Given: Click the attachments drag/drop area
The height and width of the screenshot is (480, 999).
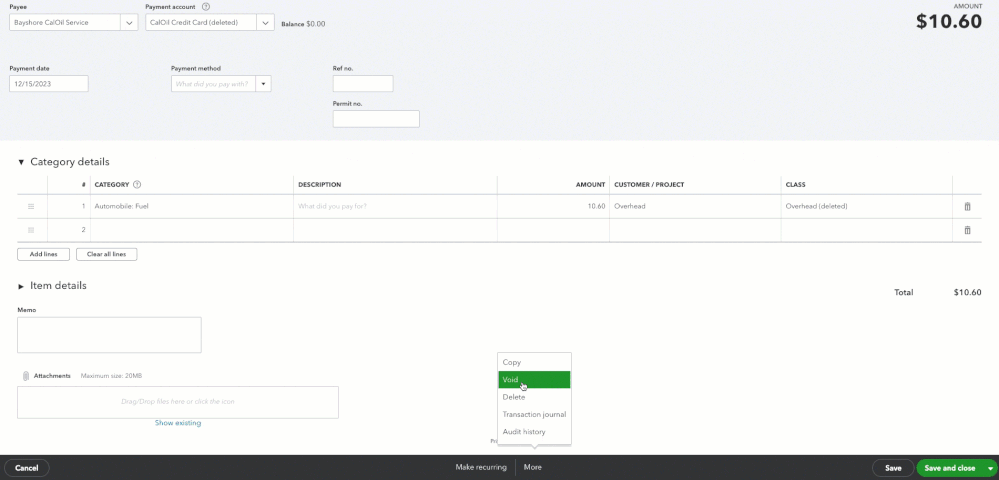Looking at the screenshot, I should coord(178,402).
